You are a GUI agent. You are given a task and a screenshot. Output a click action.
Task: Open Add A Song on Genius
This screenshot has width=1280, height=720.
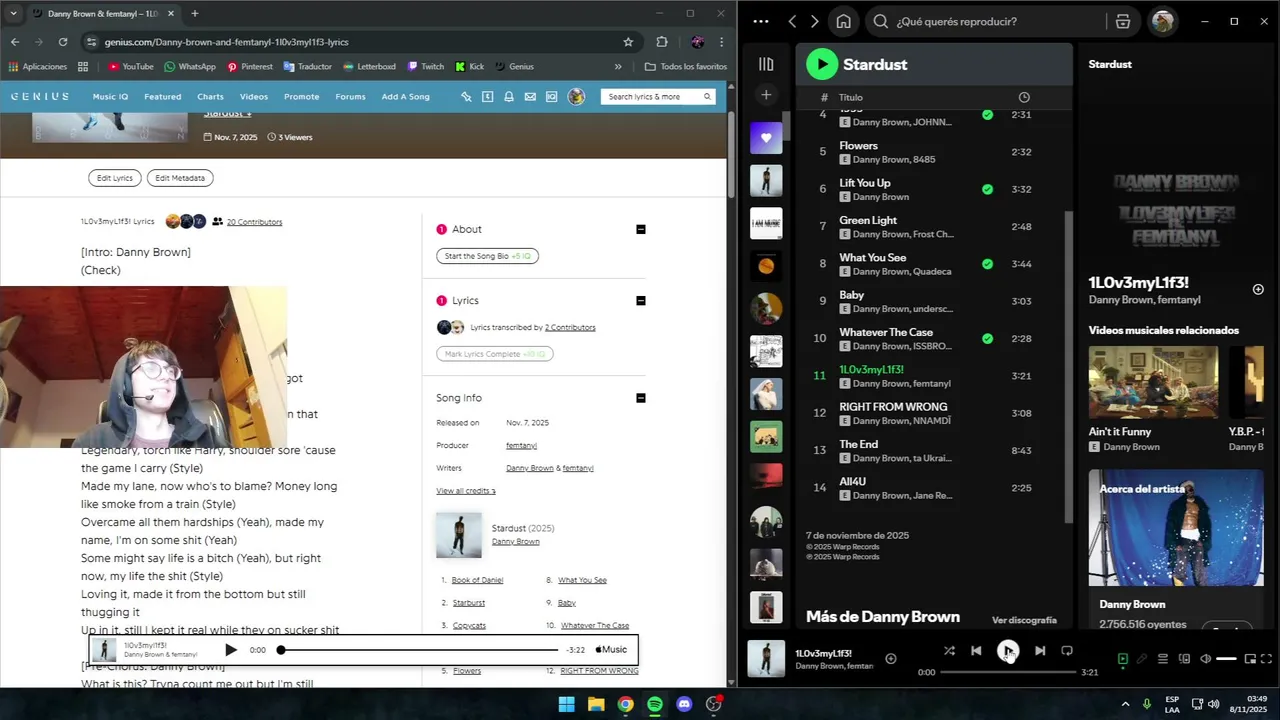point(405,97)
